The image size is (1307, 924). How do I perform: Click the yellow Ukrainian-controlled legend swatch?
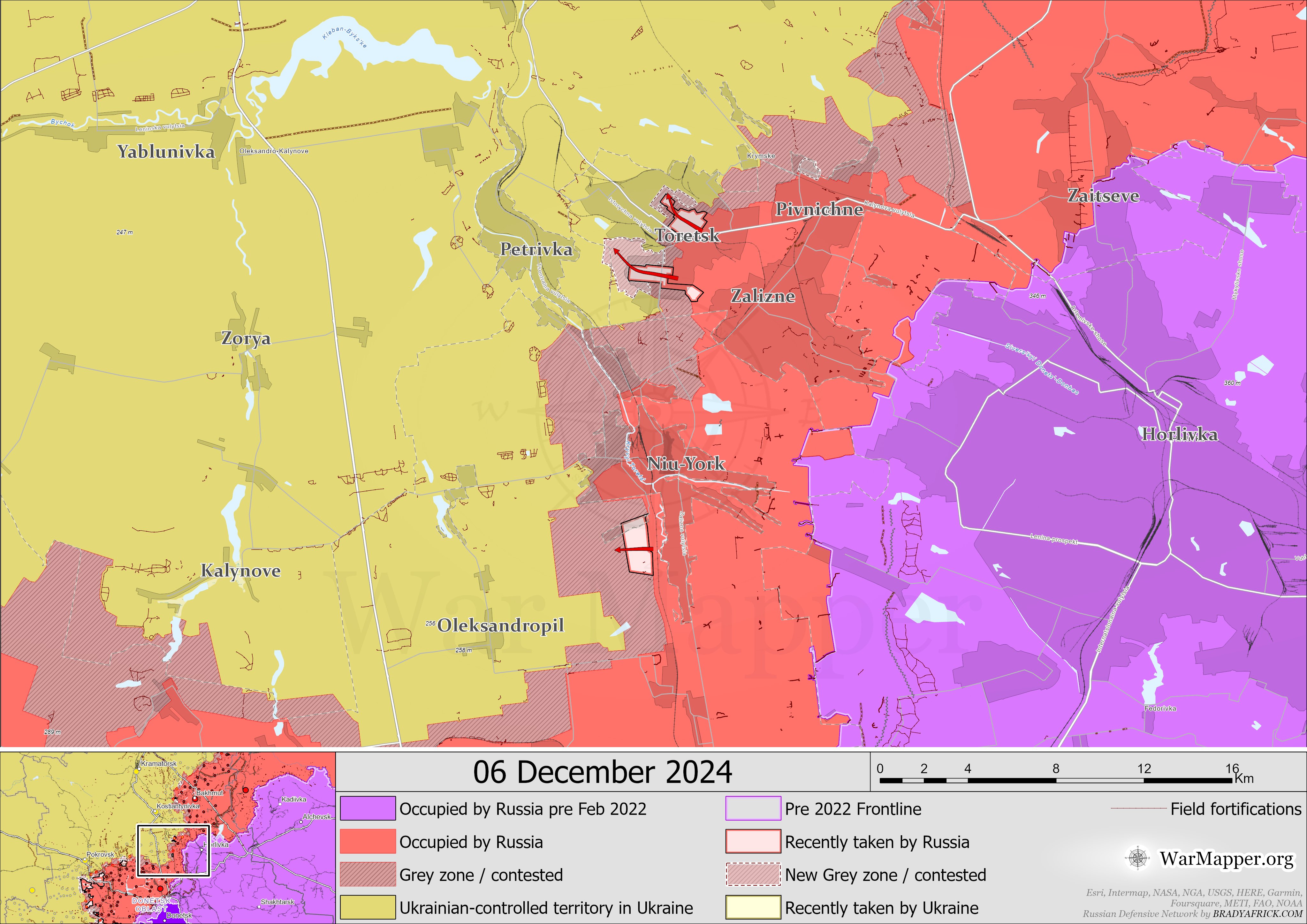click(x=368, y=907)
